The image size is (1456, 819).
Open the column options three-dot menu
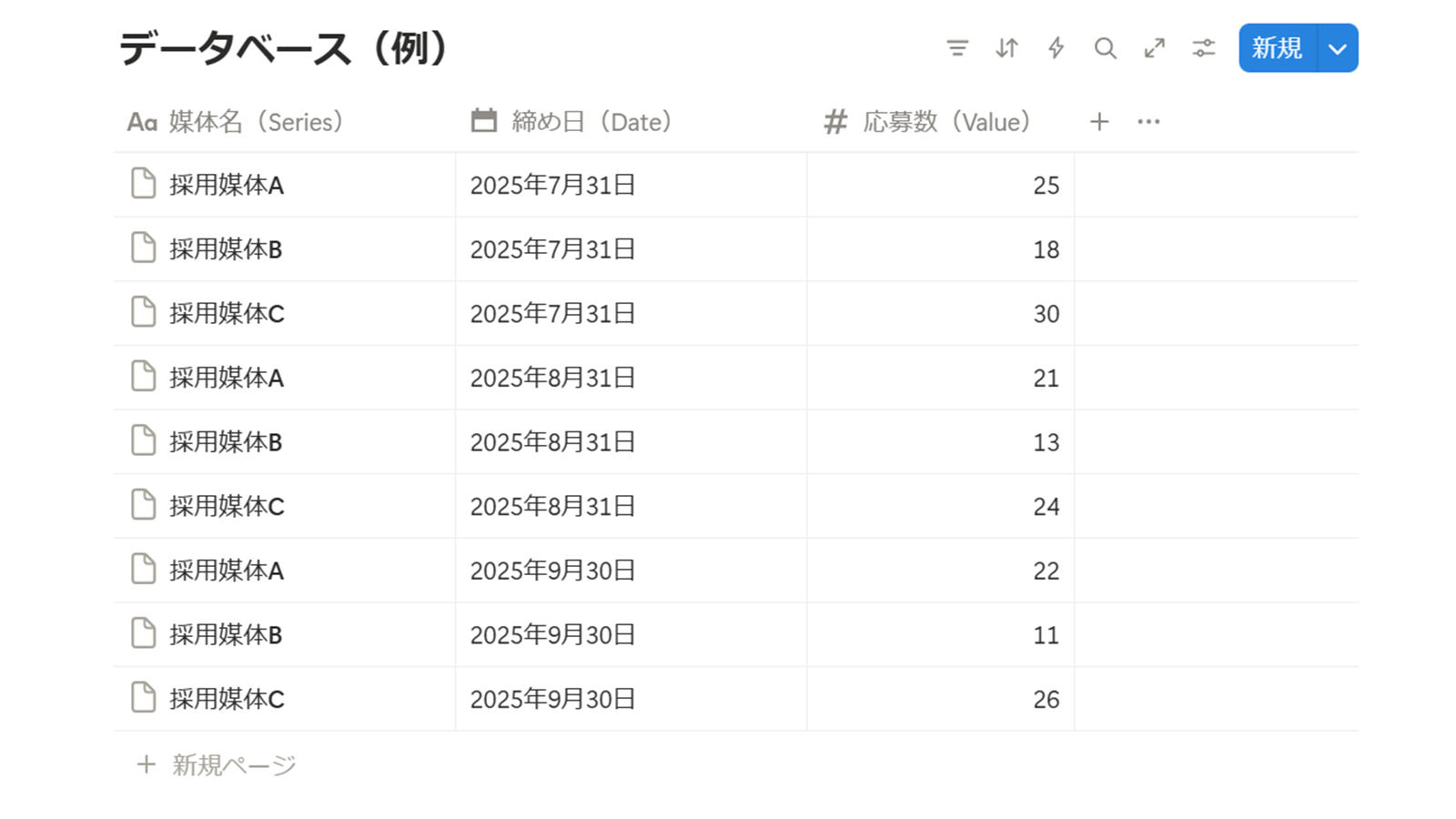tap(1148, 122)
